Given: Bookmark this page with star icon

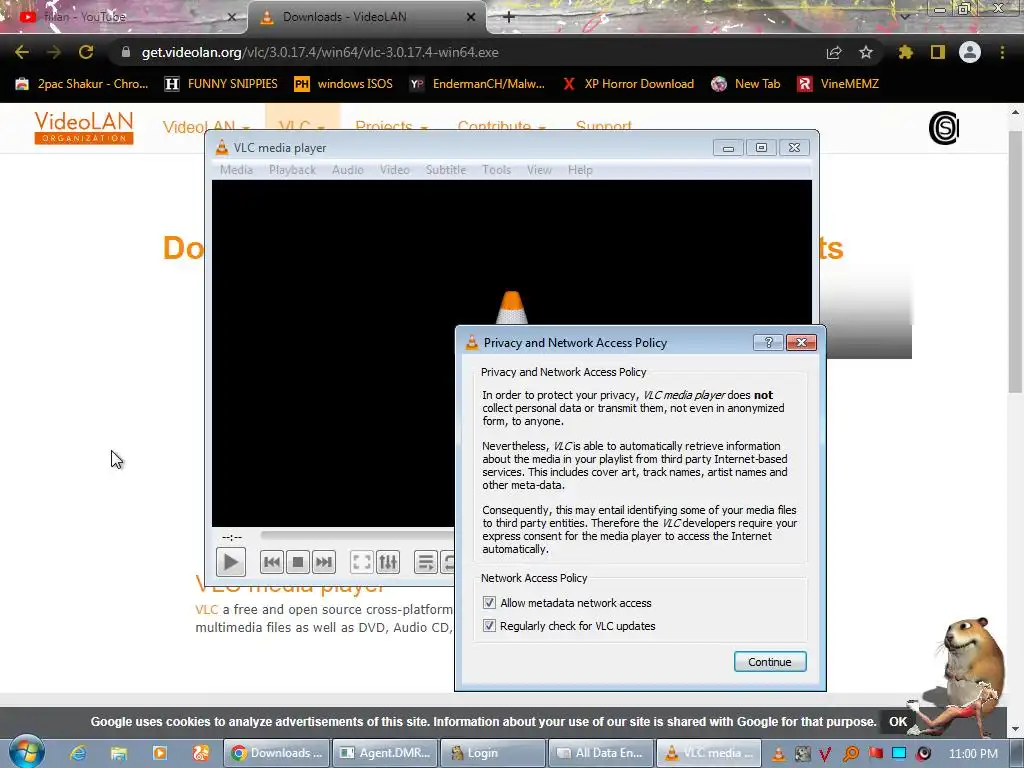Looking at the screenshot, I should pos(866,52).
